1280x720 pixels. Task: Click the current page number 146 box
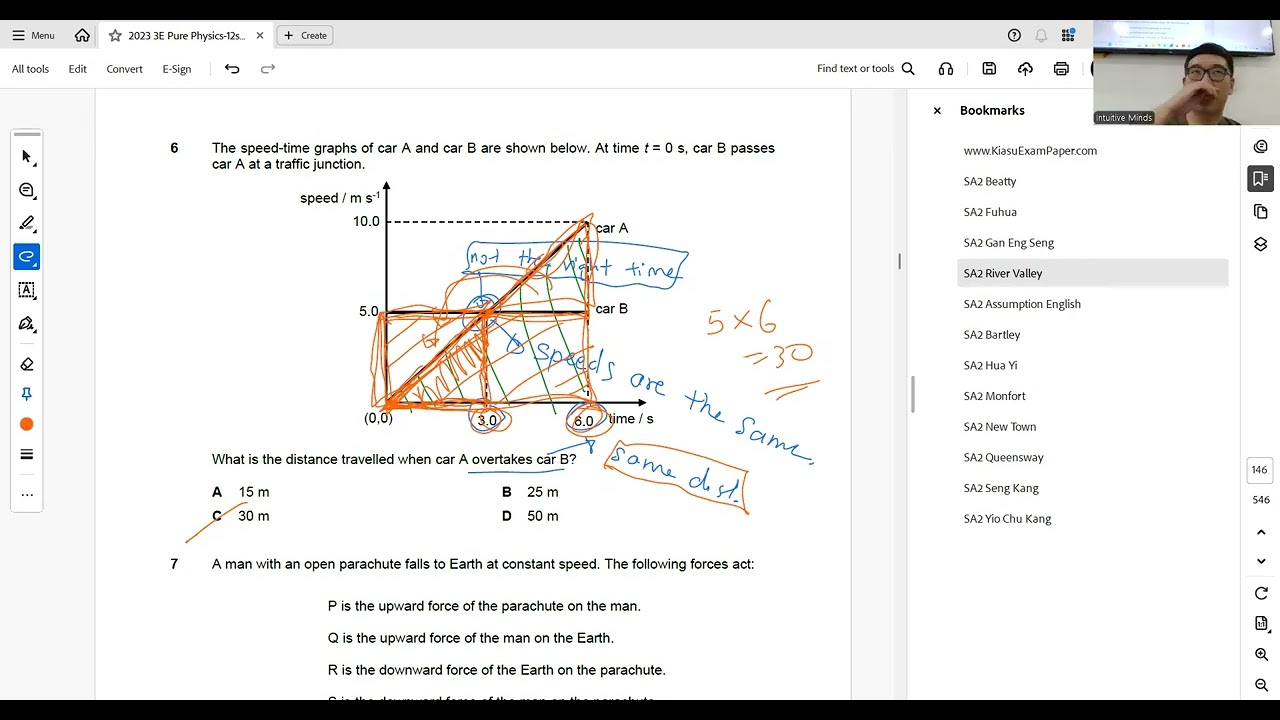(x=1260, y=470)
